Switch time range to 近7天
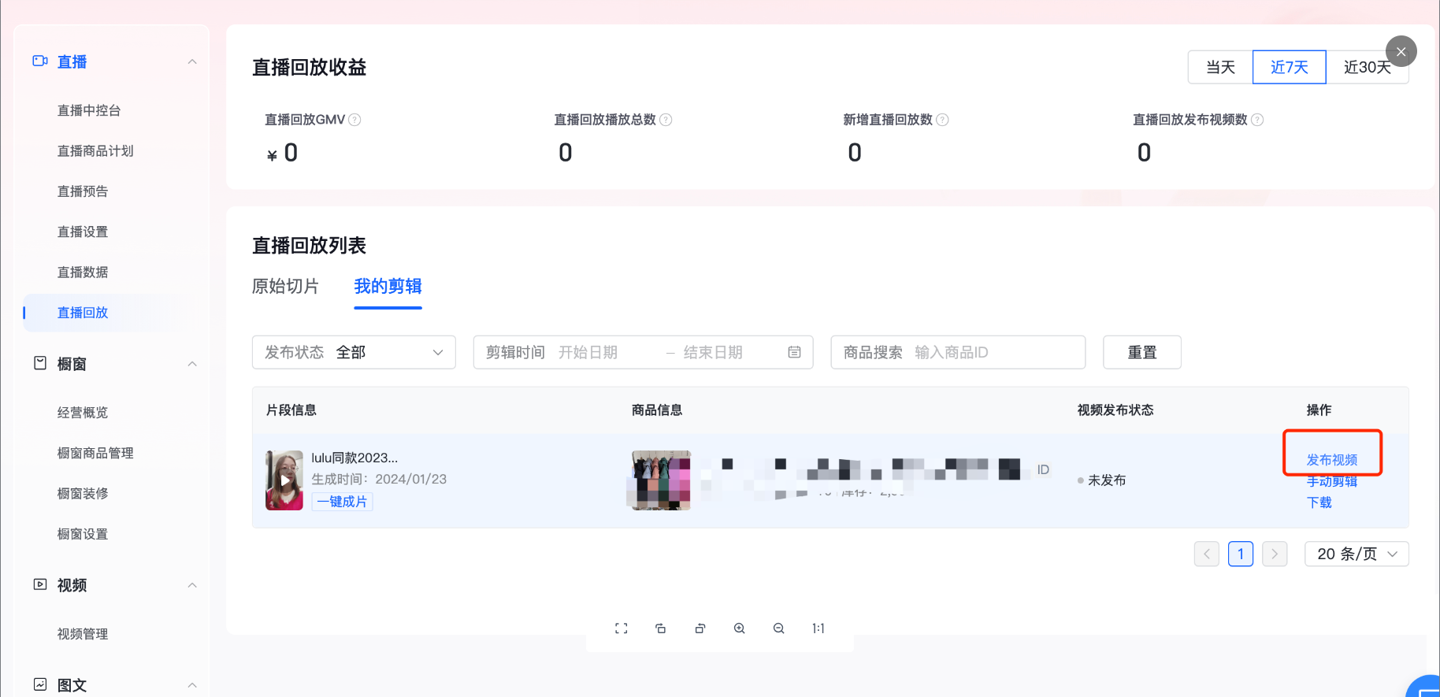The width and height of the screenshot is (1440, 697). 1289,66
